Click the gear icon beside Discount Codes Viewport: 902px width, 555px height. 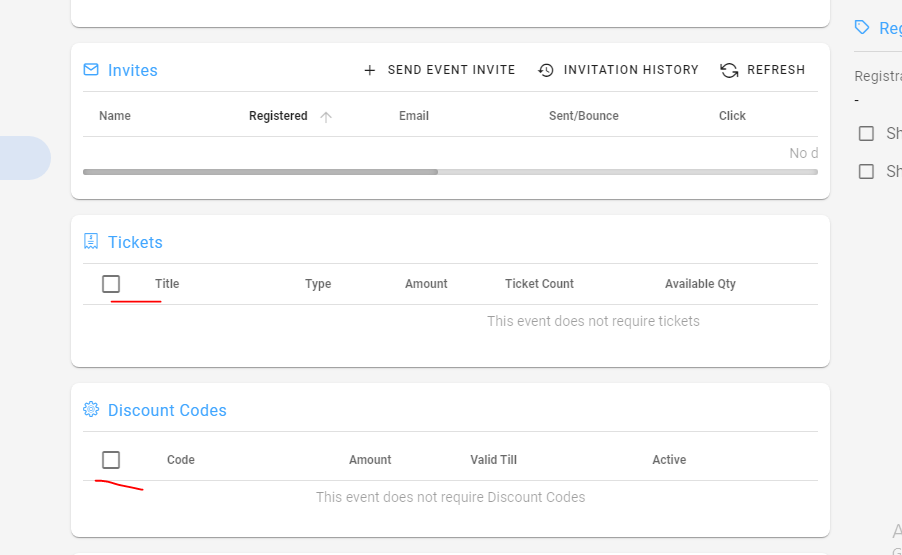(91, 410)
